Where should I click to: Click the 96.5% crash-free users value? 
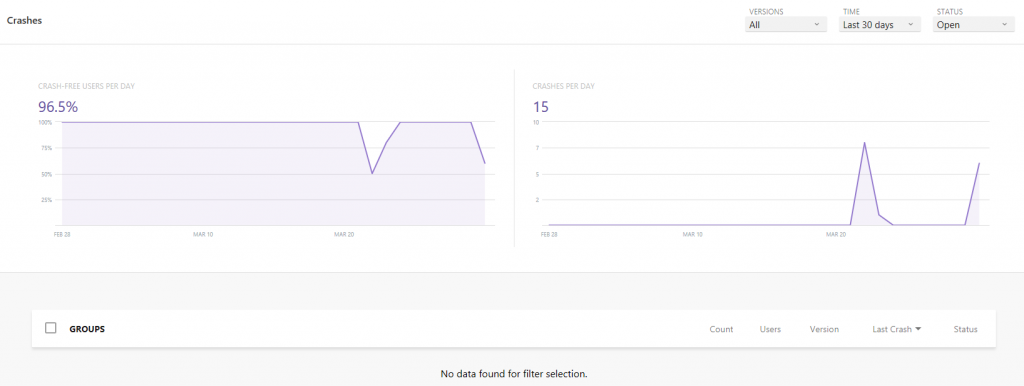click(58, 107)
